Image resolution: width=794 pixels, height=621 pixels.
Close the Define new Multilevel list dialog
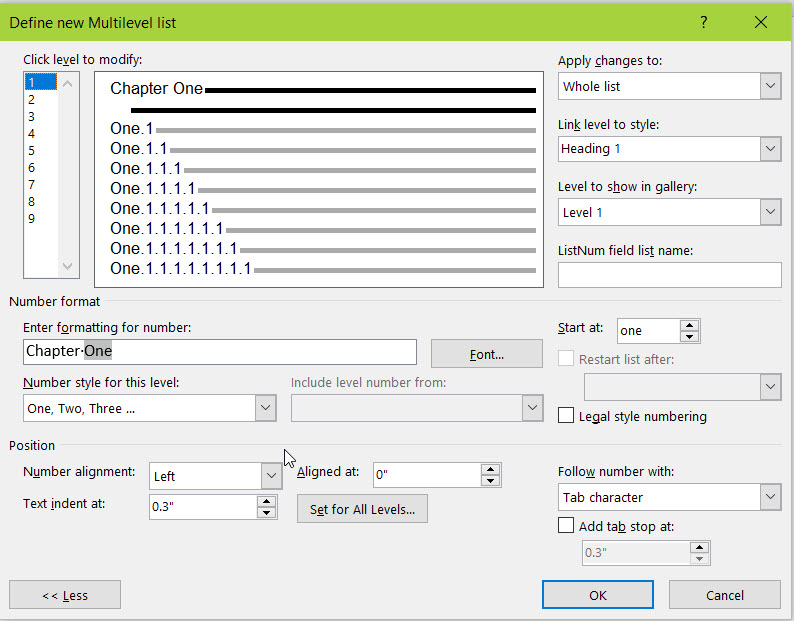(x=761, y=22)
